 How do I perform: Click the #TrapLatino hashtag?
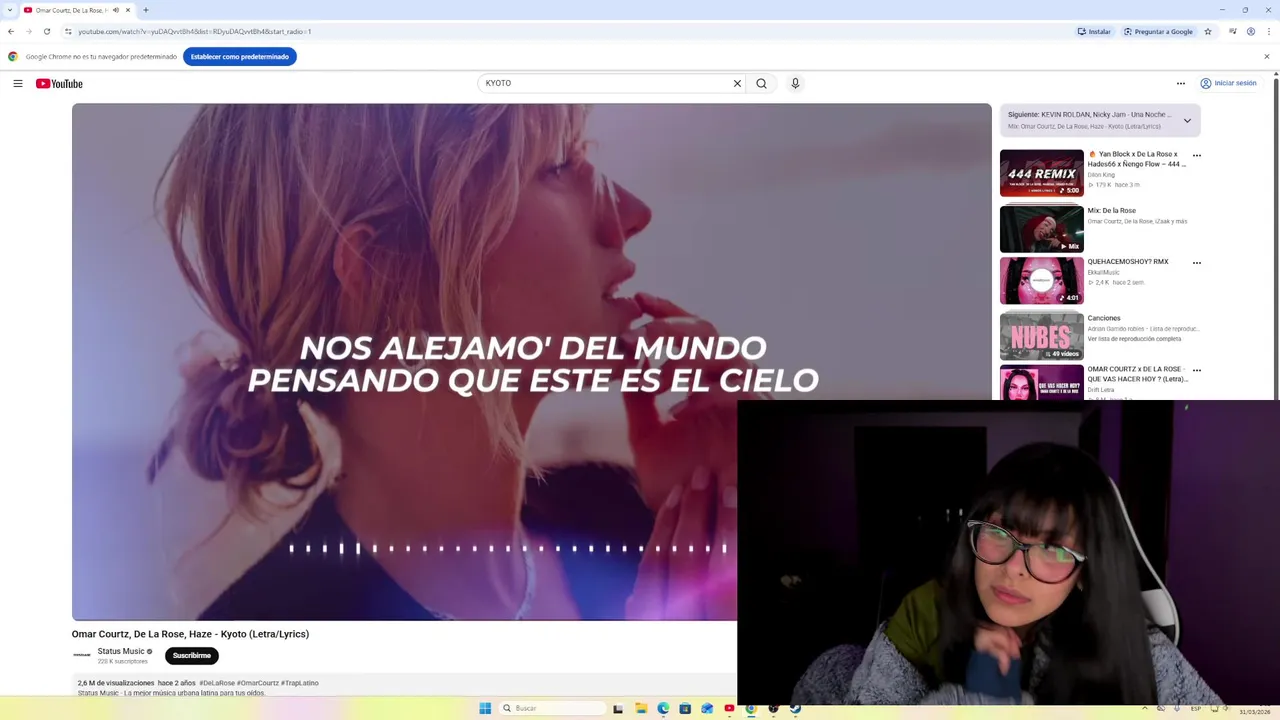click(x=300, y=683)
